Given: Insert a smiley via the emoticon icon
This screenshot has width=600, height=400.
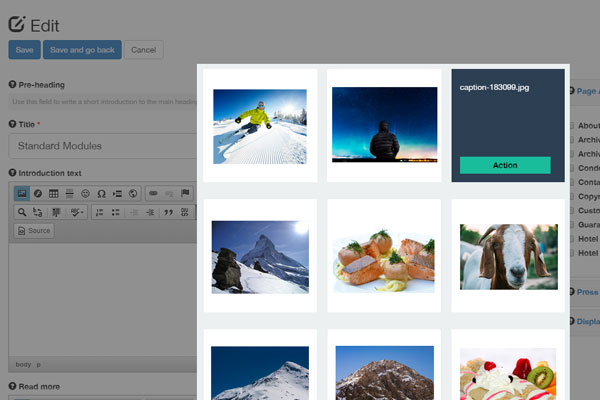Looking at the screenshot, I should point(85,193).
